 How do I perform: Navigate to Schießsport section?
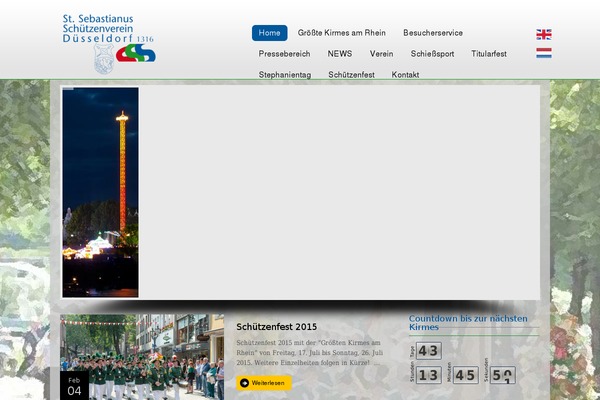pyautogui.click(x=432, y=54)
